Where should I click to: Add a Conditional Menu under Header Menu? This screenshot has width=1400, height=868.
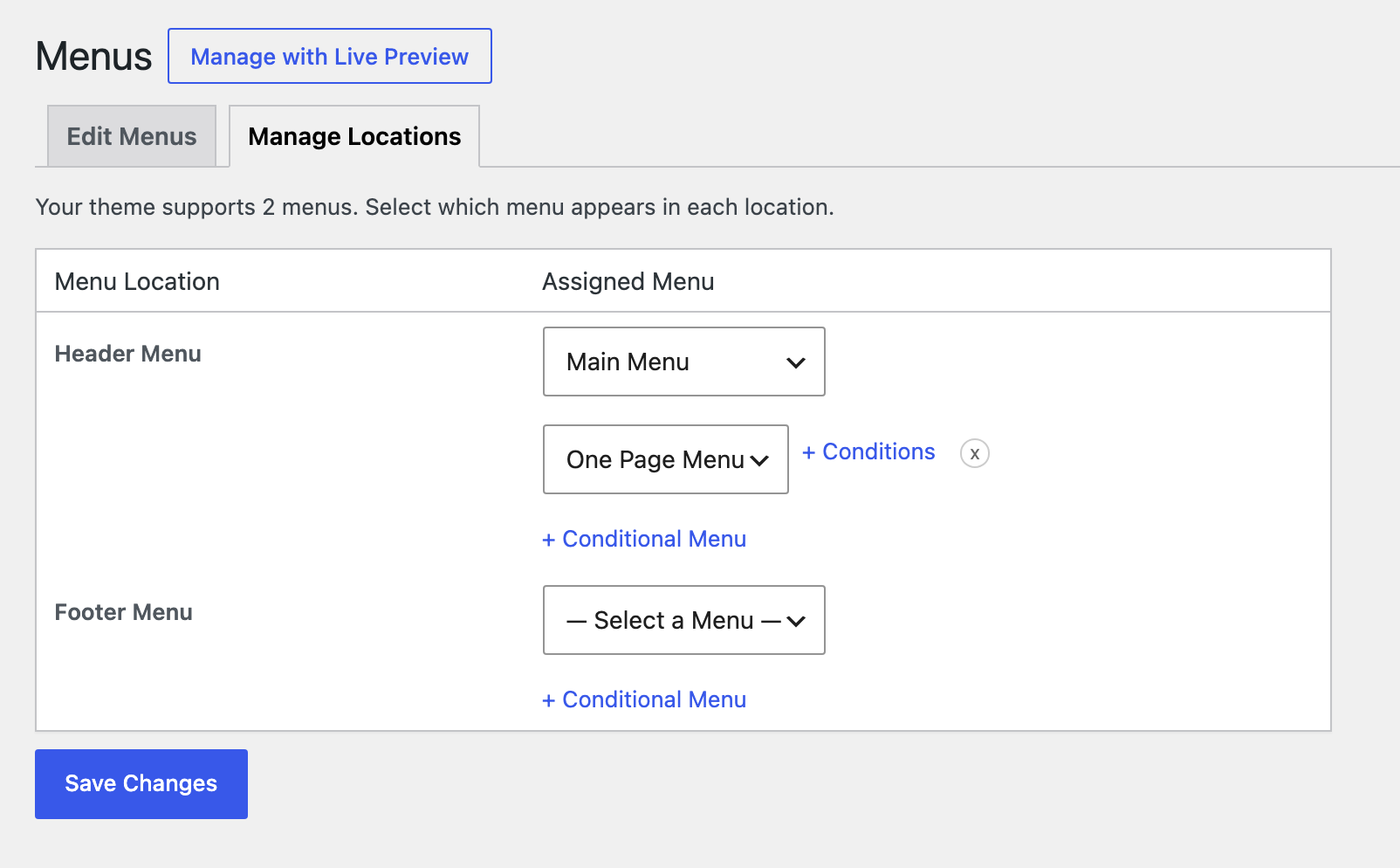click(x=644, y=539)
